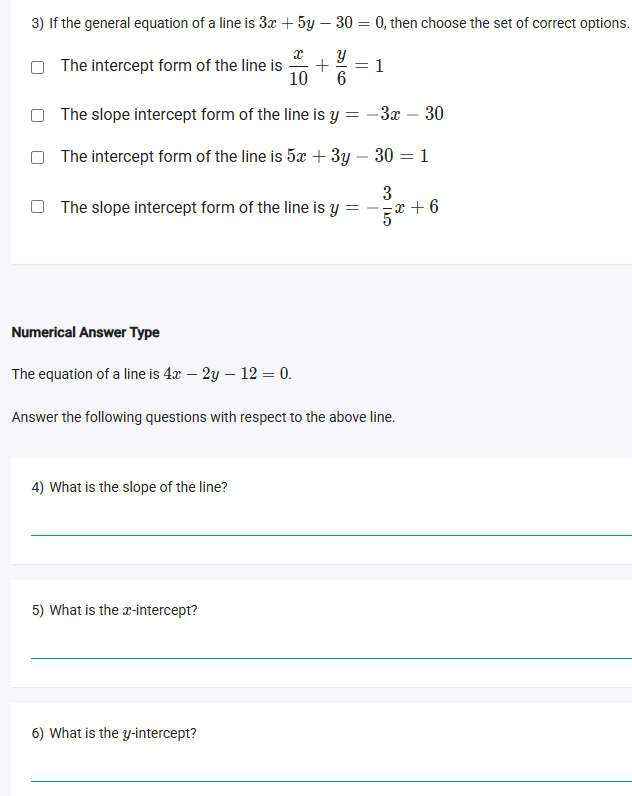Click 'then choose the set of correct options' text
The image size is (632, 796).
pos(509,23)
